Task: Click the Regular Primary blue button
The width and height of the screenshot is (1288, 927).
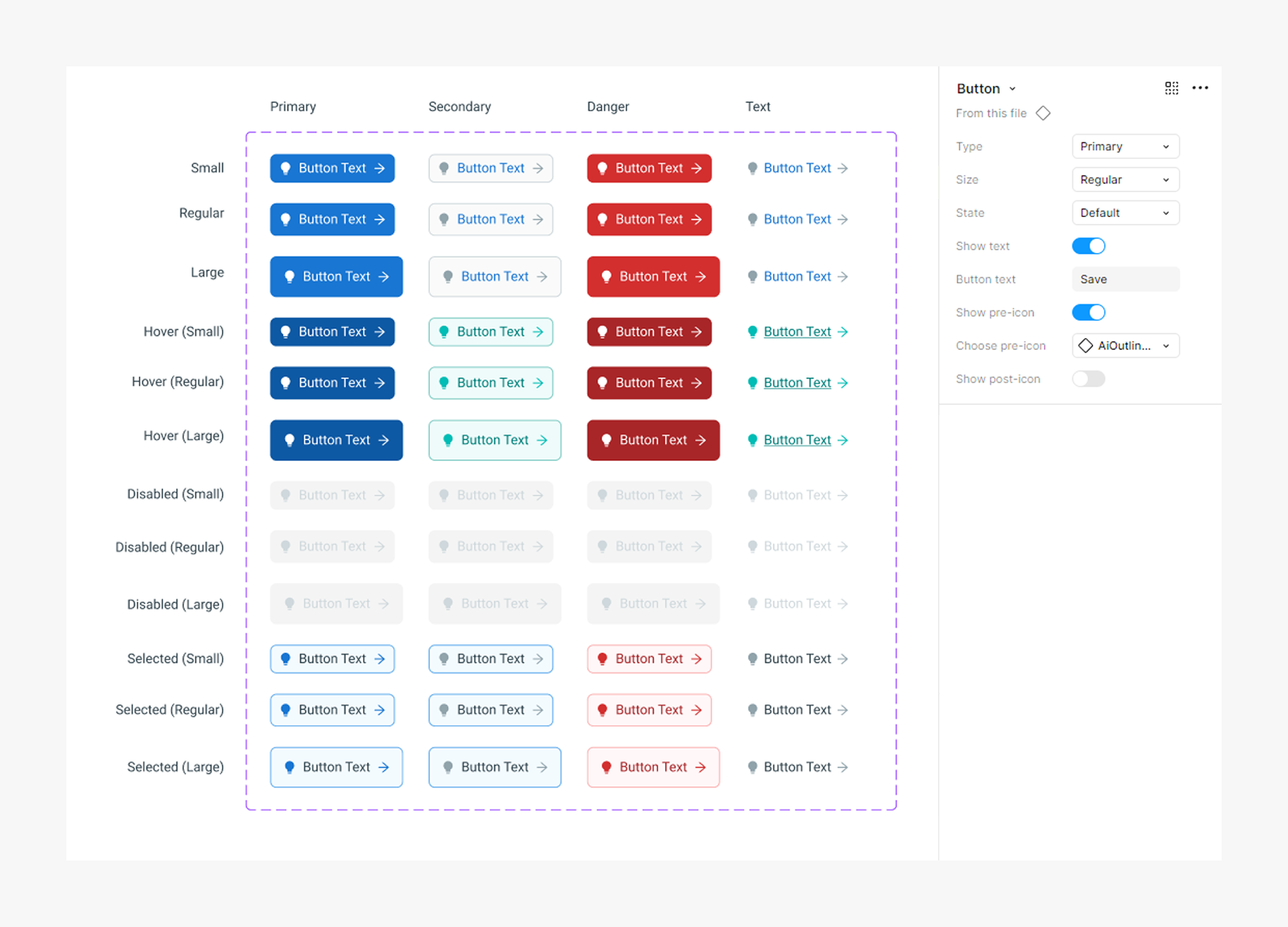Action: [x=332, y=219]
